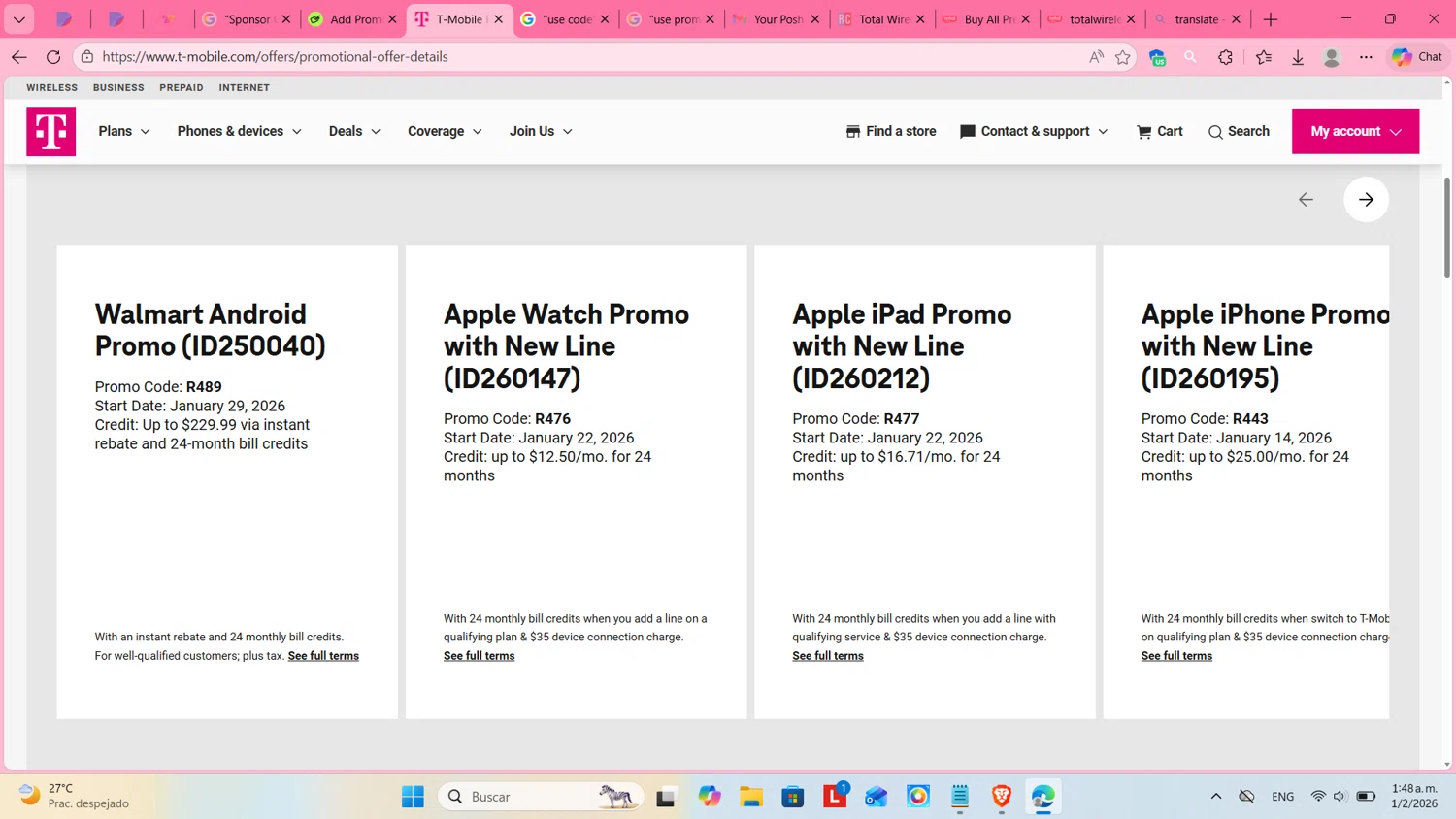Click Promo Code R489 text
The image size is (1456, 819).
pos(158,387)
